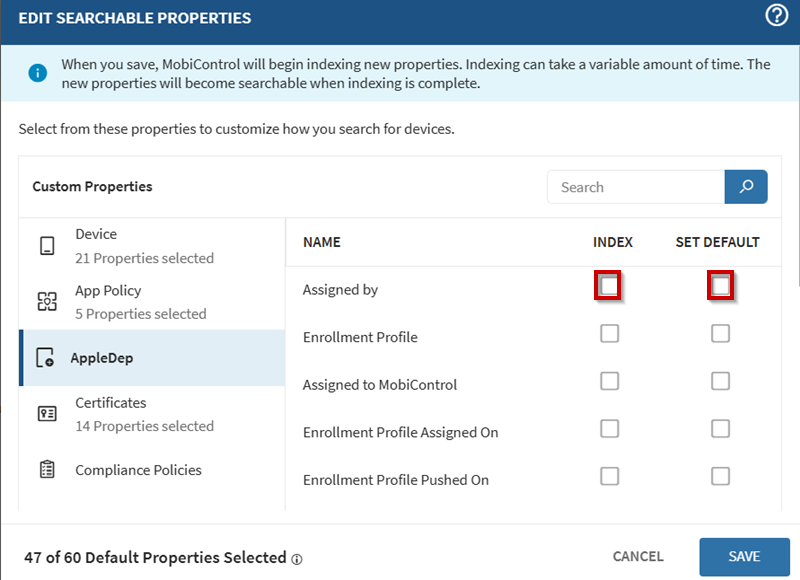This screenshot has width=800, height=580.
Task: Click the Certificates icon
Action: (x=47, y=414)
